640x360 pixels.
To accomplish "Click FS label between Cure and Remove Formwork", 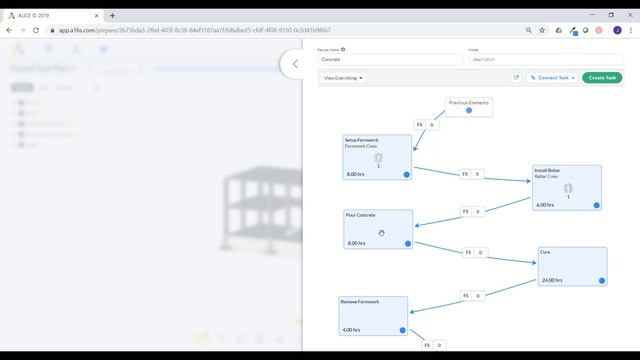I will pyautogui.click(x=466, y=296).
